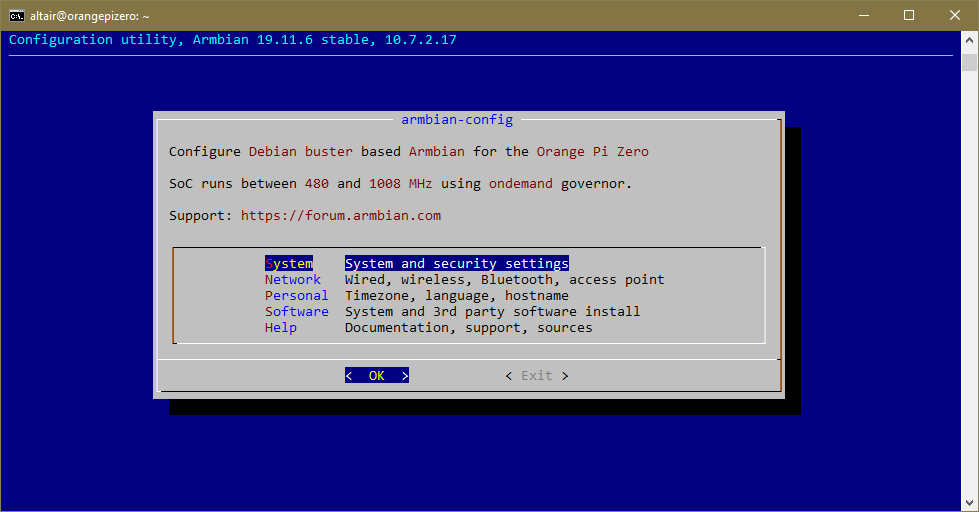Maximize the terminal window
The height and width of the screenshot is (512, 979).
tap(909, 15)
